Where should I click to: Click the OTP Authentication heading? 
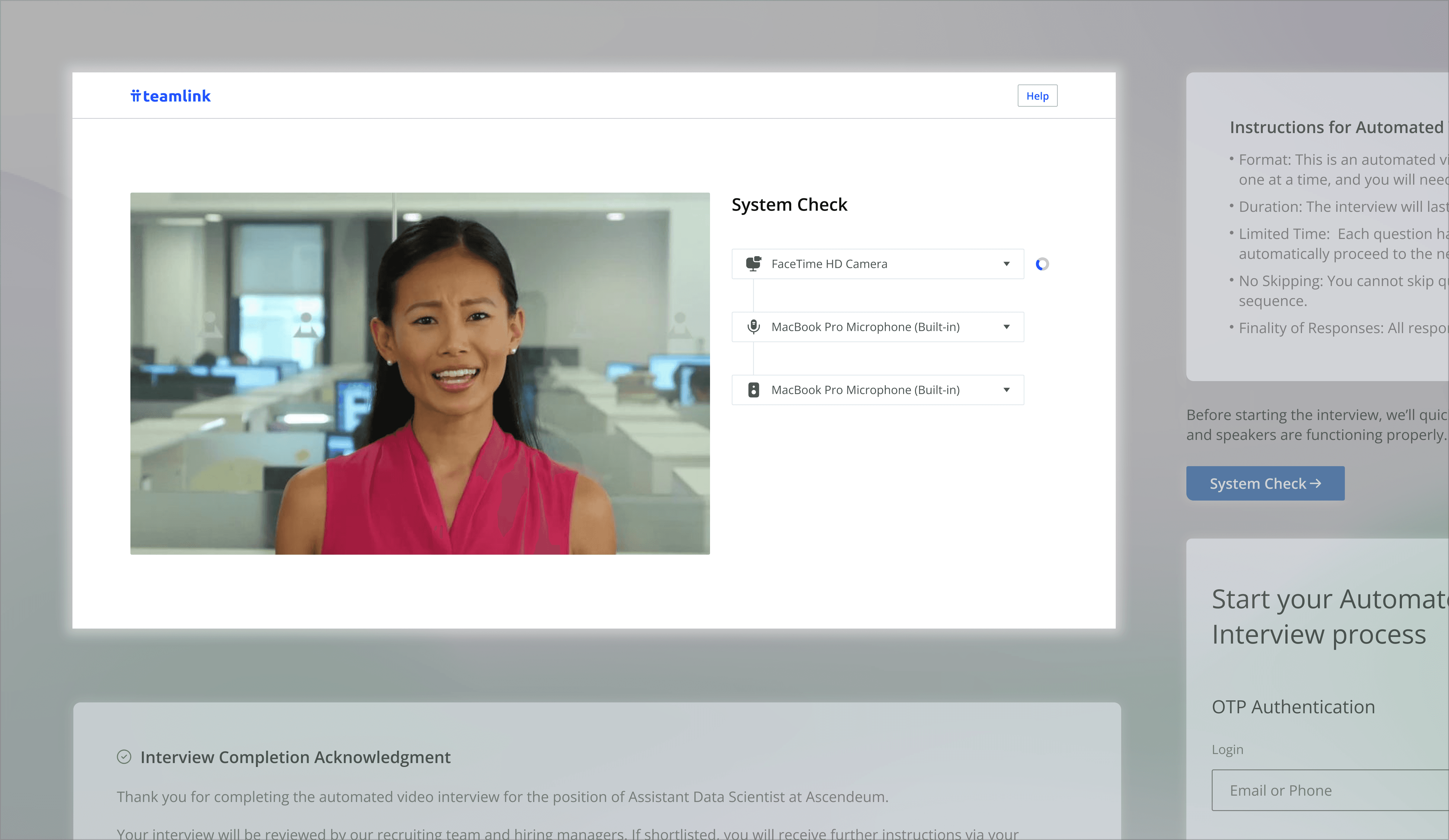tap(1293, 707)
